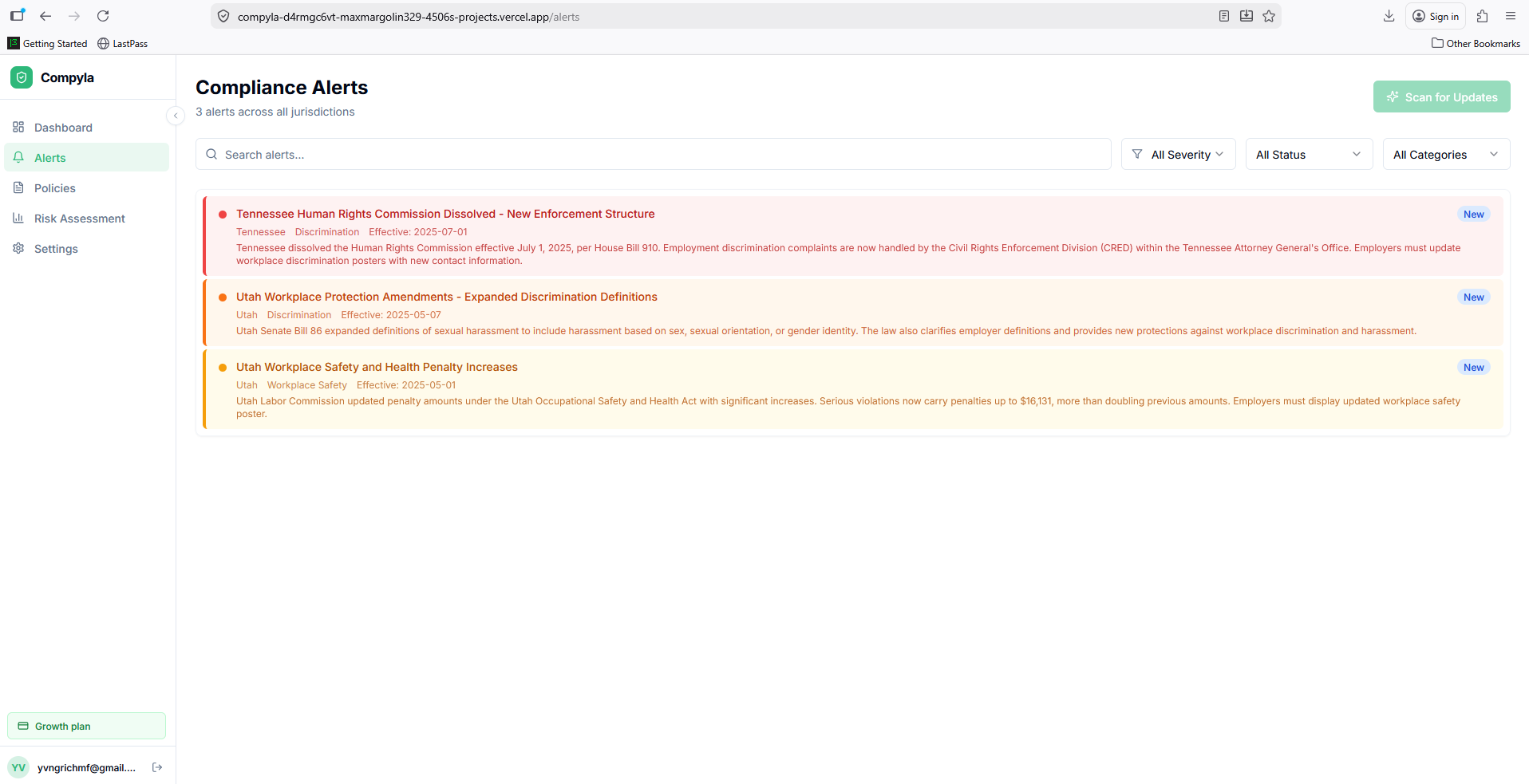This screenshot has height=784, width=1529.
Task: Open the browser extensions puzzle icon
Action: click(x=1483, y=16)
